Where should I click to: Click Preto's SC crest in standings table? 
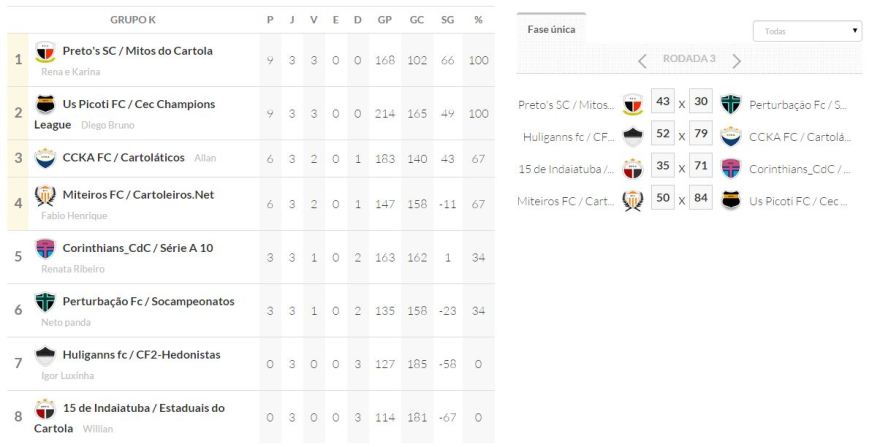(45, 51)
